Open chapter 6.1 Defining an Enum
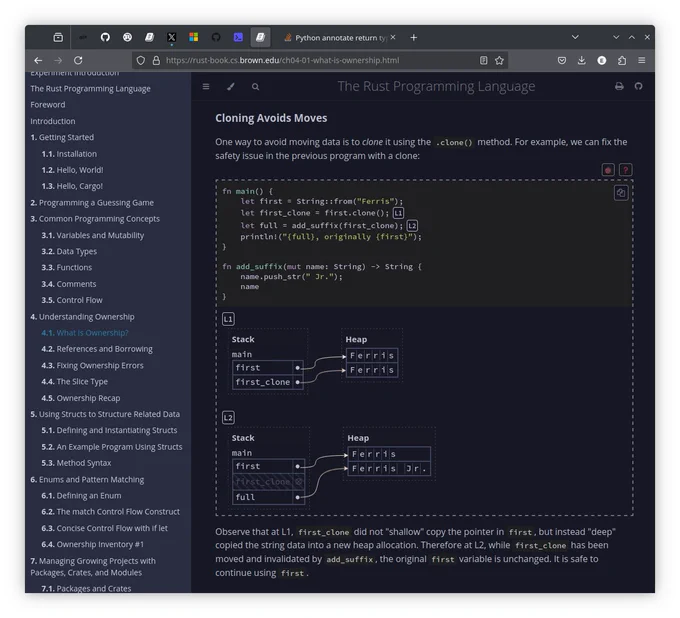This screenshot has height=618, width=680. (x=81, y=495)
